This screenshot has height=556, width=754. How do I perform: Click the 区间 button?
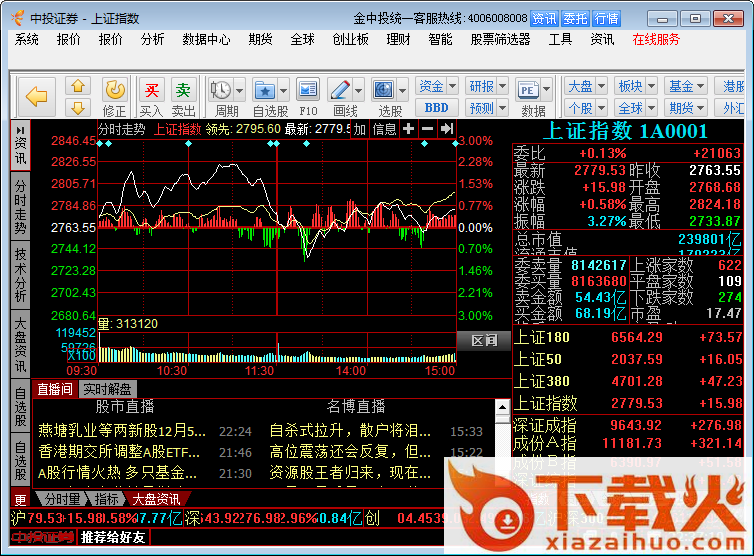click(484, 341)
